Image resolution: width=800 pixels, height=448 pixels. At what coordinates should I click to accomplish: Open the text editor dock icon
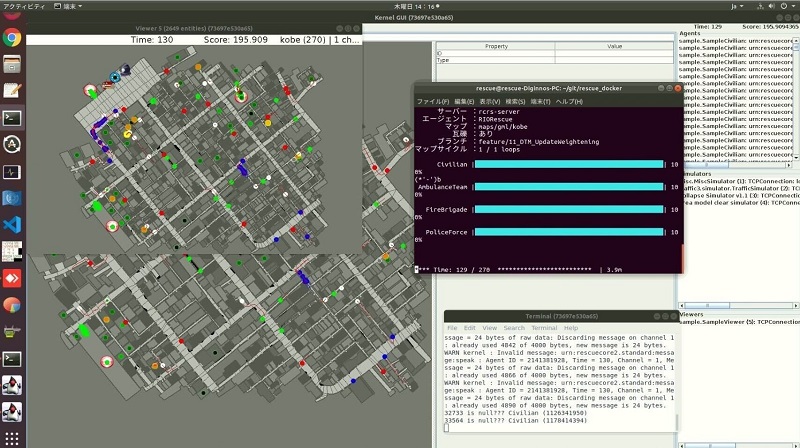point(13,91)
